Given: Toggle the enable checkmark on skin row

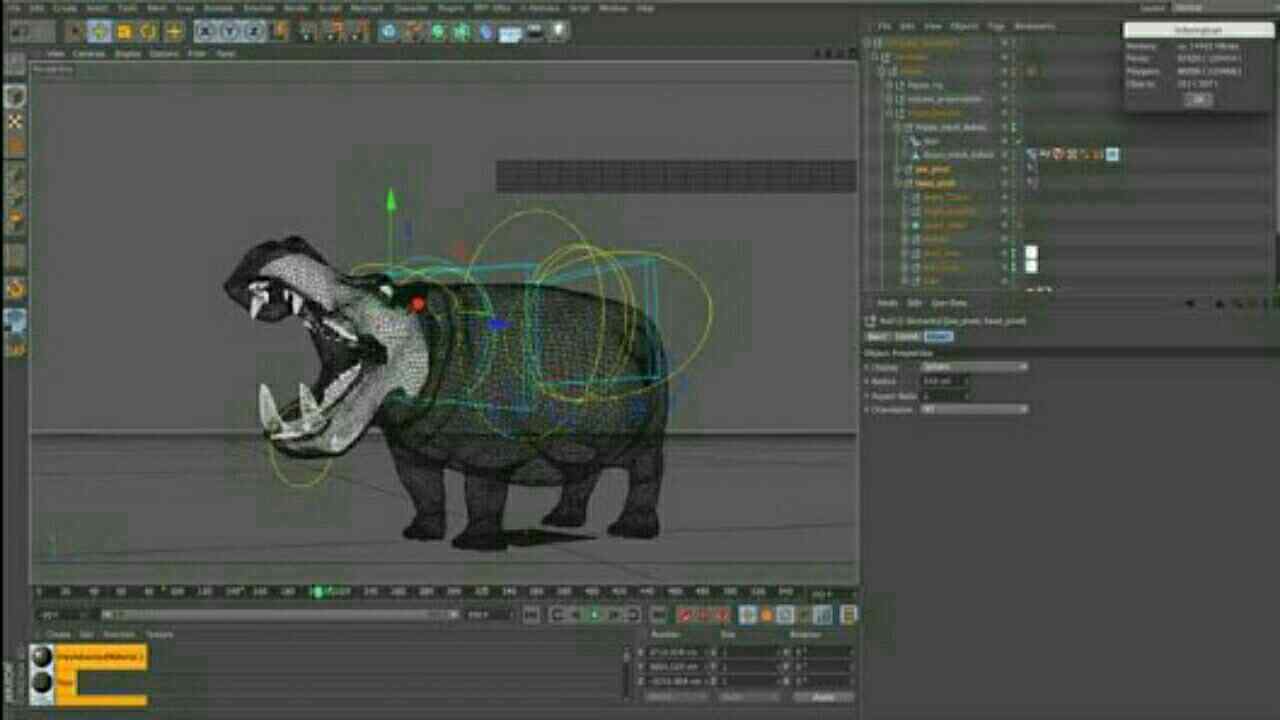Looking at the screenshot, I should (x=1017, y=141).
